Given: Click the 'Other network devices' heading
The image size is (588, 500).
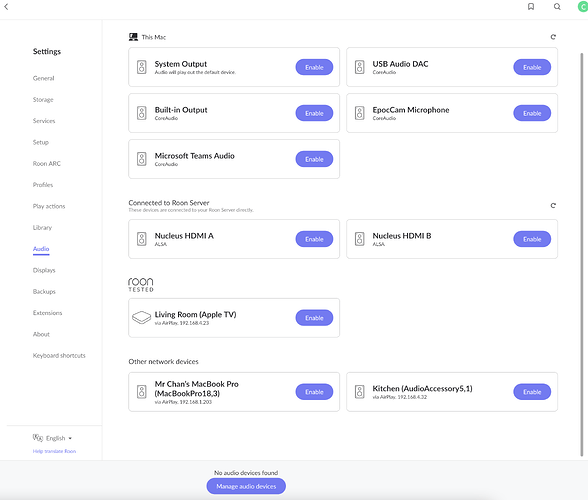Looking at the screenshot, I should pos(164,361).
